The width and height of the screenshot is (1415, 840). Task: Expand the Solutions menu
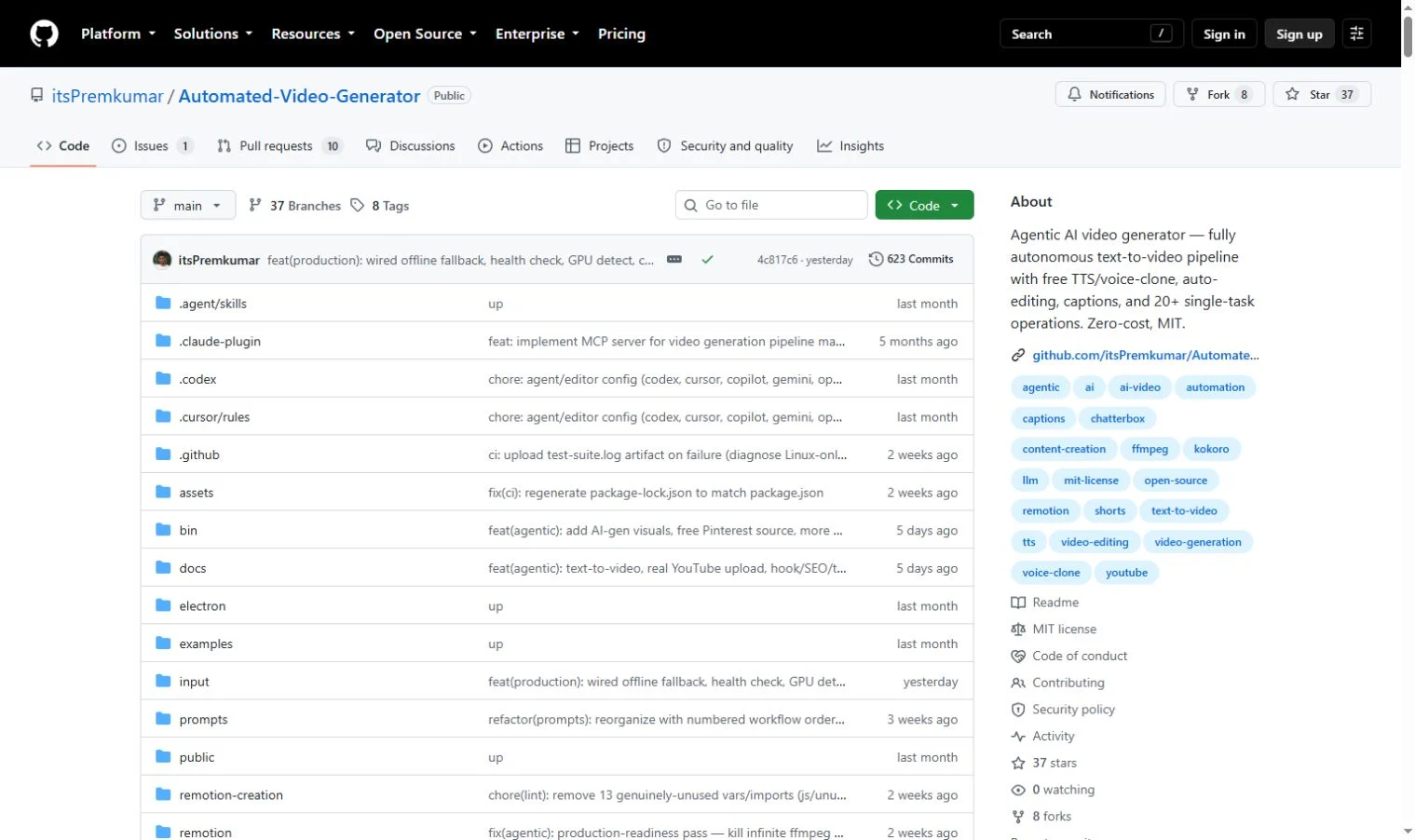213,34
